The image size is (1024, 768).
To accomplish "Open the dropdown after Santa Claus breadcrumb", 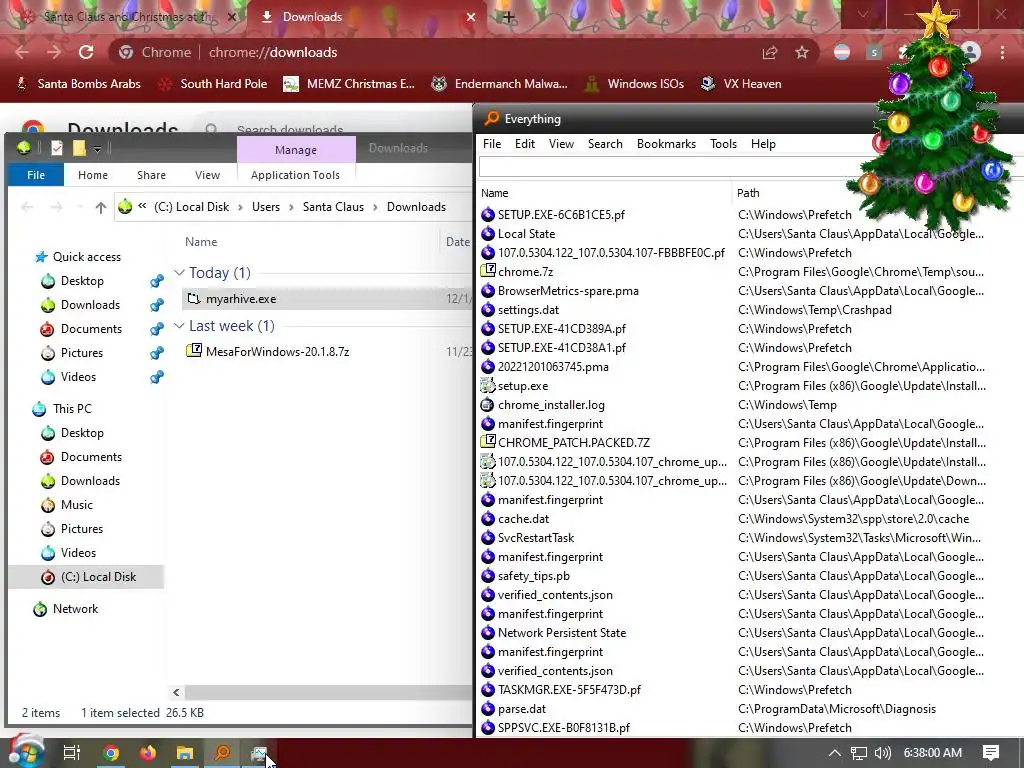I will pos(376,207).
